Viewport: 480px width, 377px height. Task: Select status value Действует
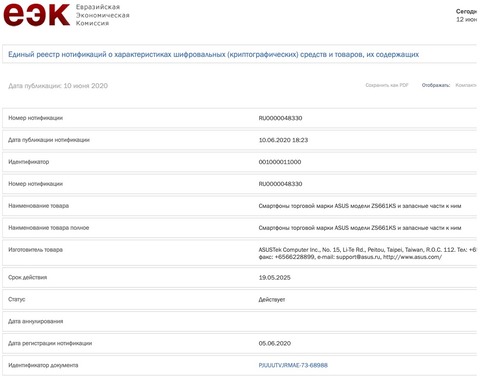(x=272, y=300)
